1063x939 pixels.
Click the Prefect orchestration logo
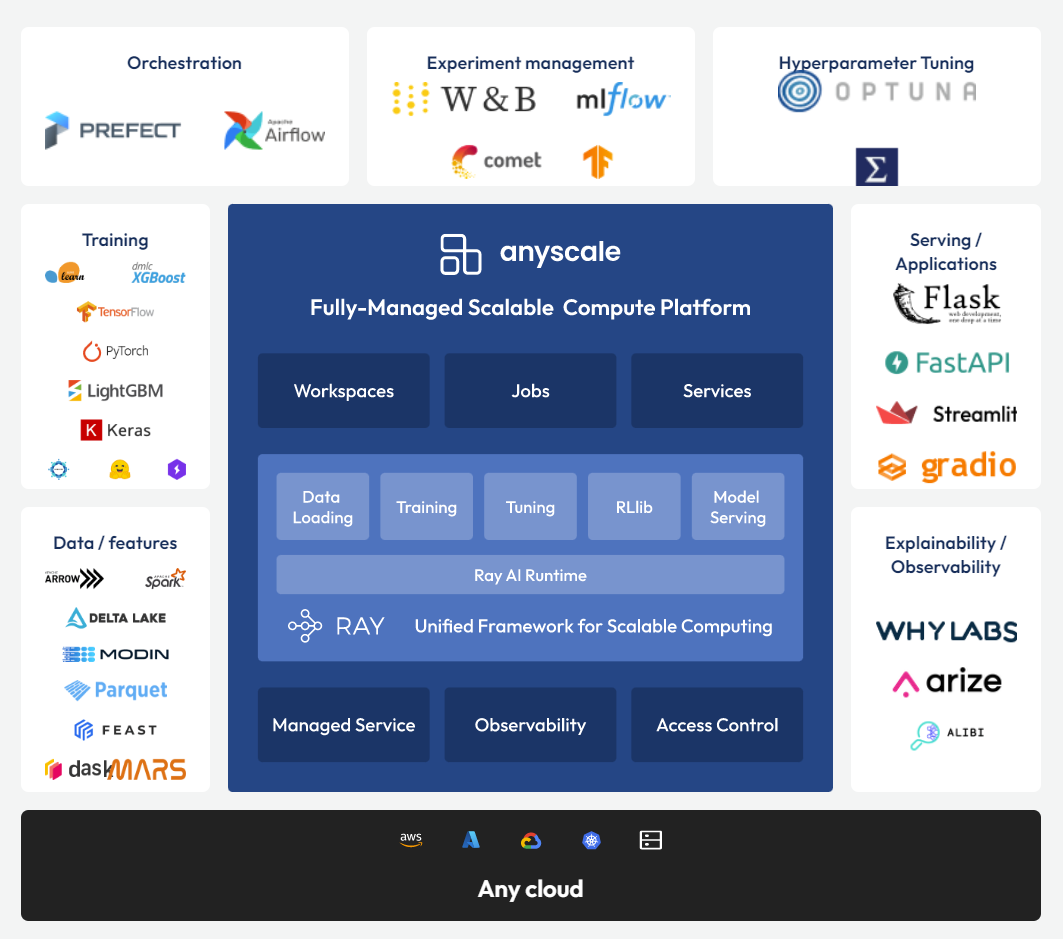pyautogui.click(x=112, y=129)
